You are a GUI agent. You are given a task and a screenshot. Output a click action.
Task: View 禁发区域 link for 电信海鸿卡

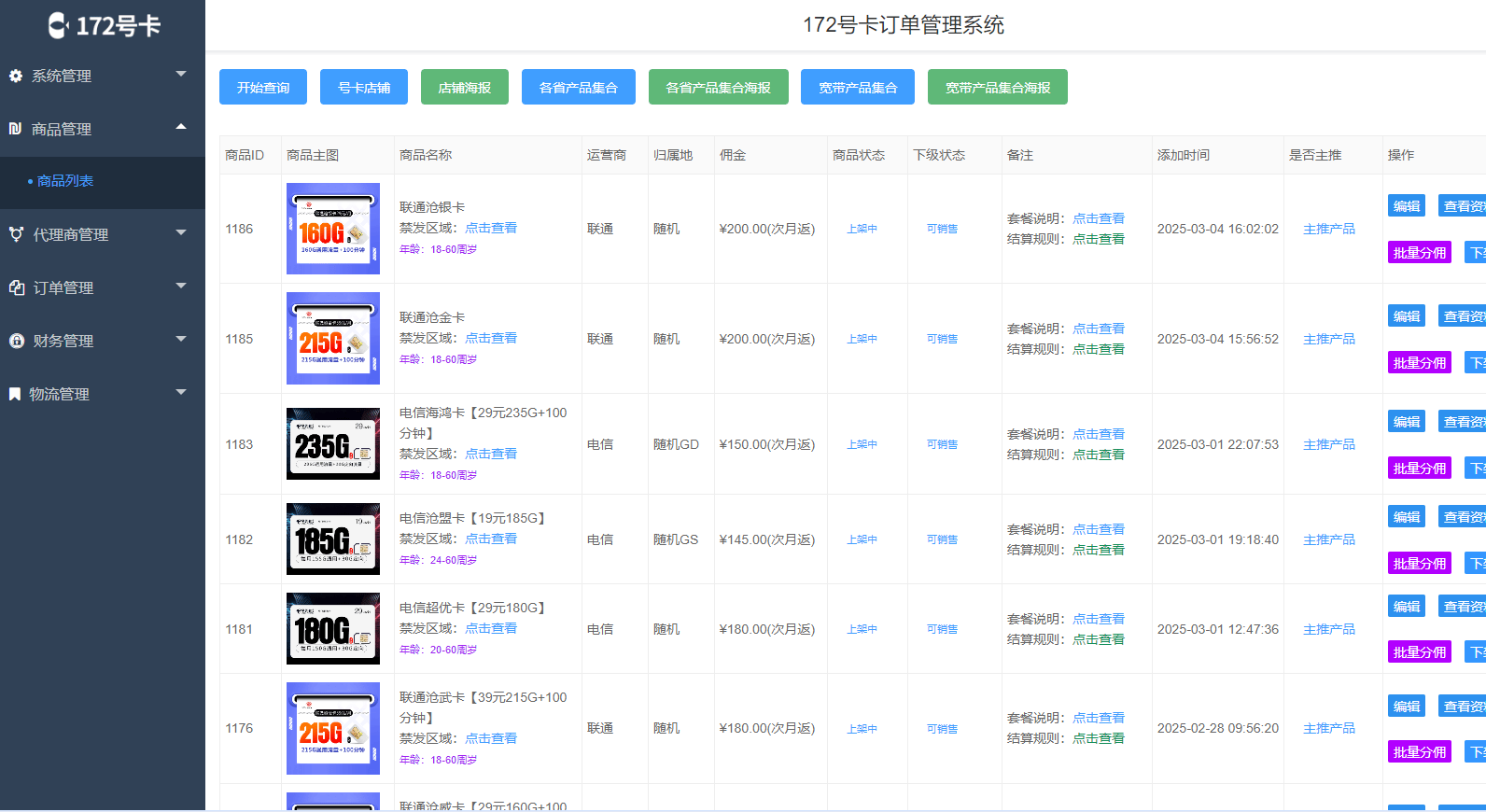tap(491, 454)
